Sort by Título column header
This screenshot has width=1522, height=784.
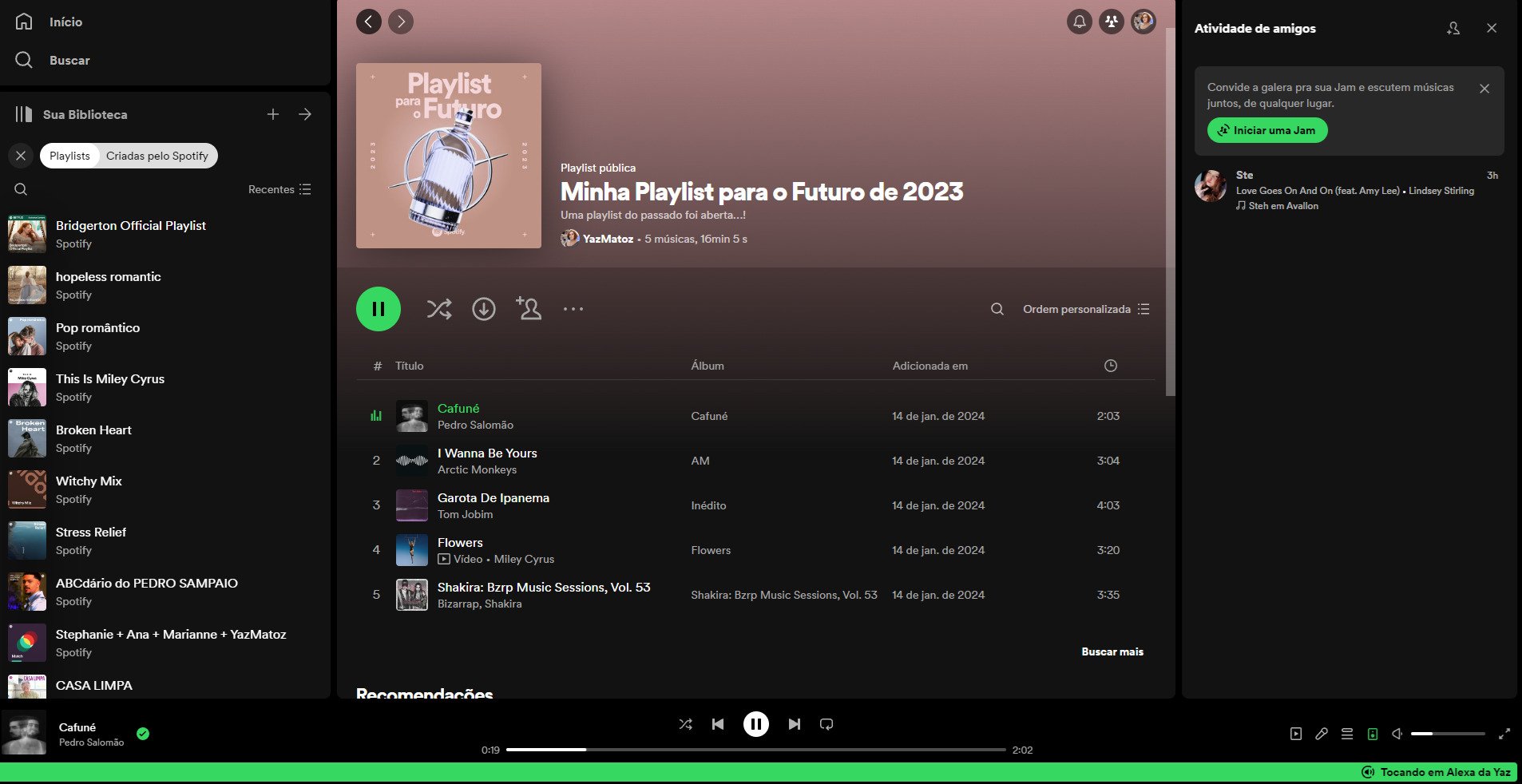click(409, 366)
